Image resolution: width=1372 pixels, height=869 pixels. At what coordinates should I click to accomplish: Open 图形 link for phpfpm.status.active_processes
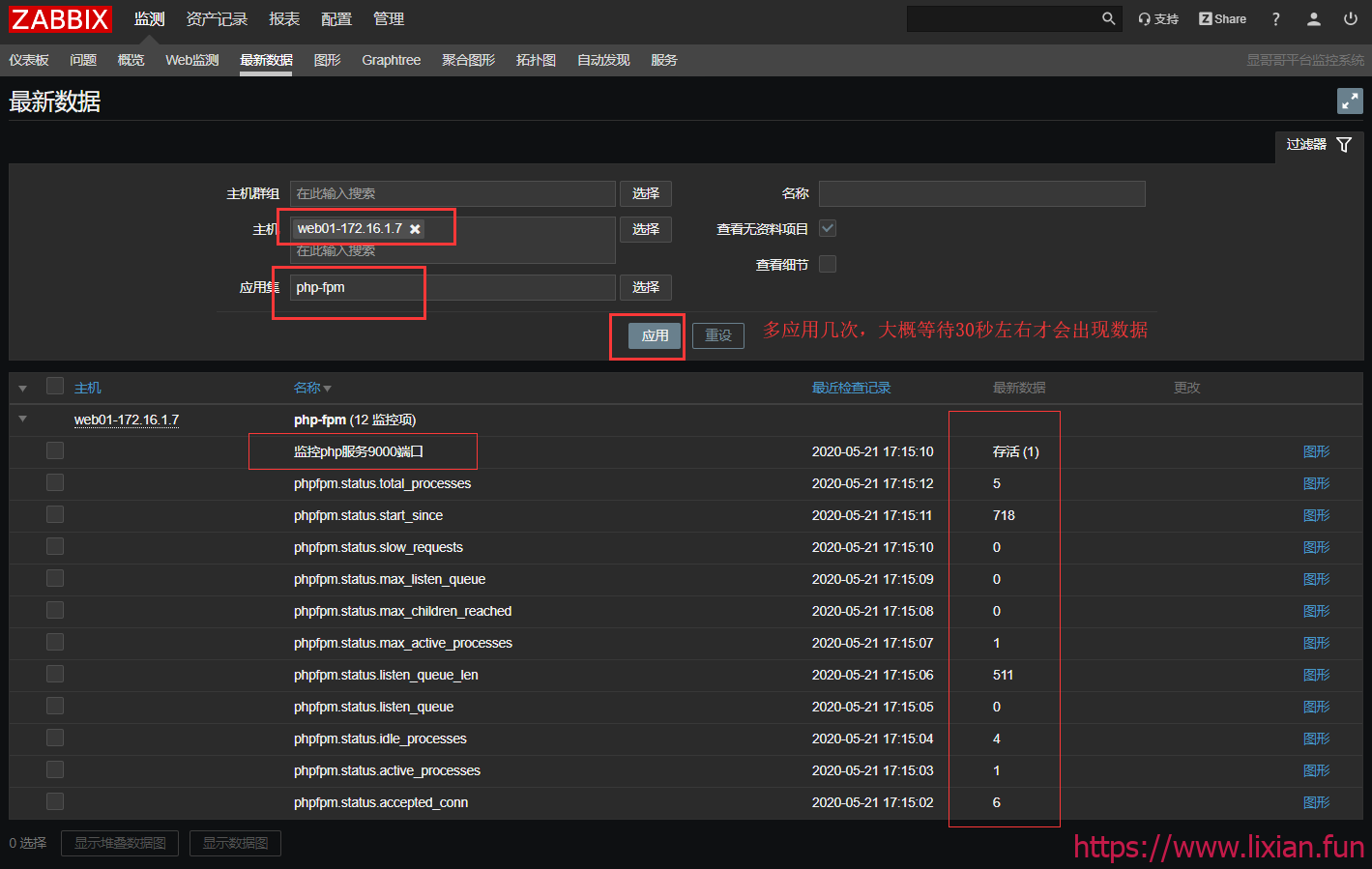click(1316, 770)
